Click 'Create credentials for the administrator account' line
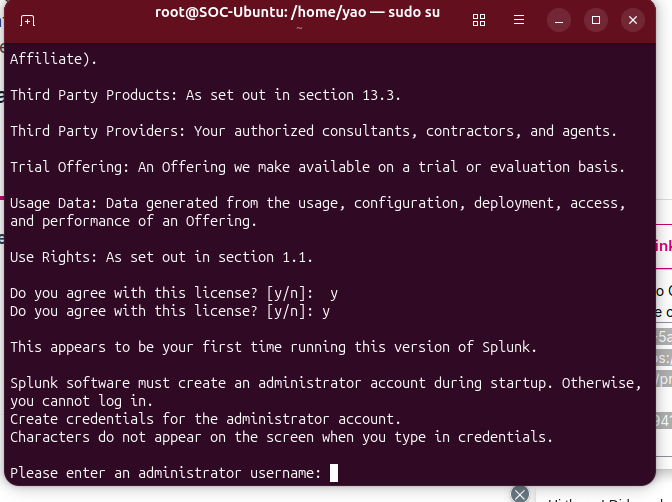Image resolution: width=672 pixels, height=502 pixels. tap(205, 419)
